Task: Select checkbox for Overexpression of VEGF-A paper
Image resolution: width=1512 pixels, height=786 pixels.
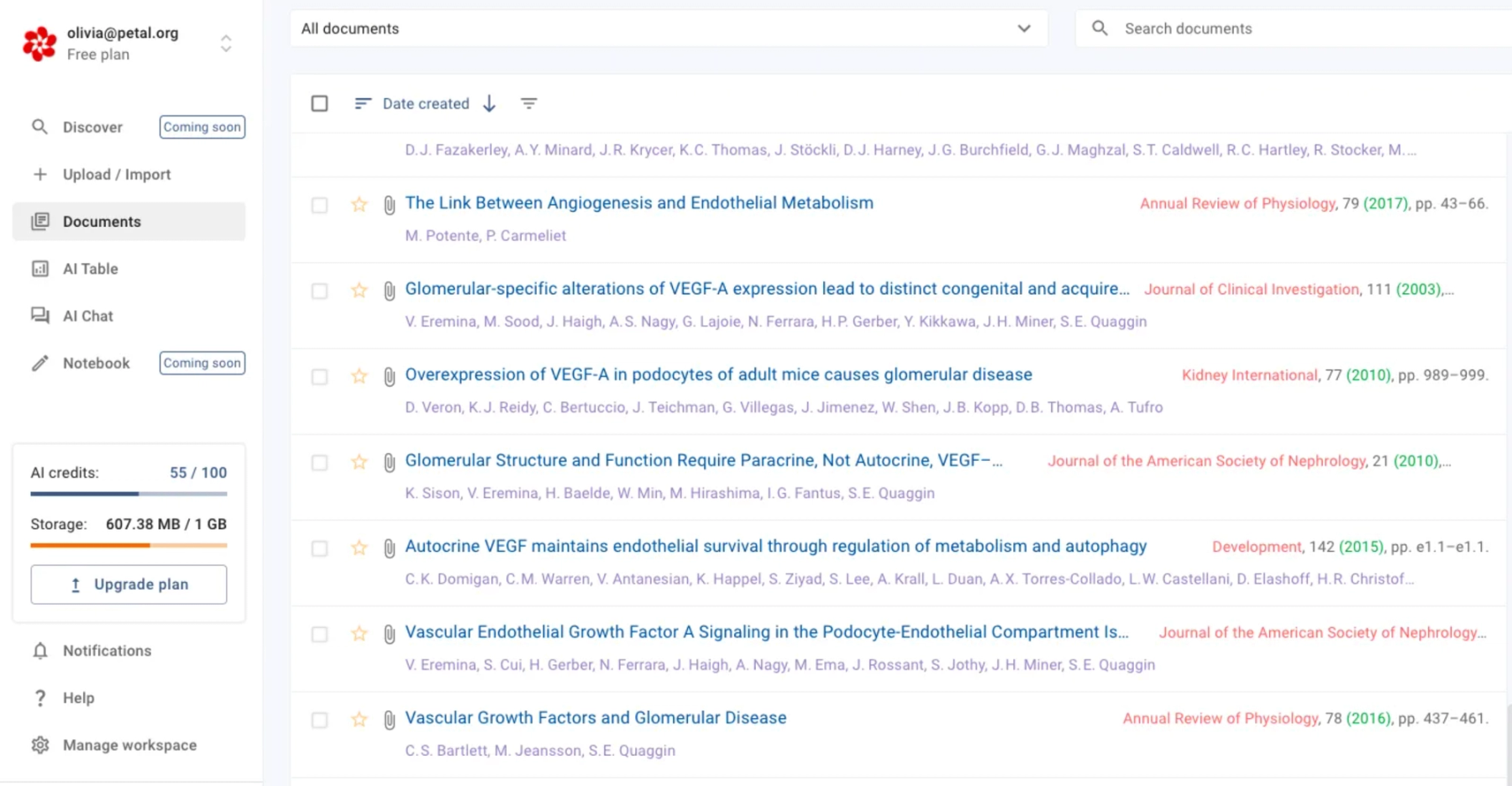Action: click(319, 376)
